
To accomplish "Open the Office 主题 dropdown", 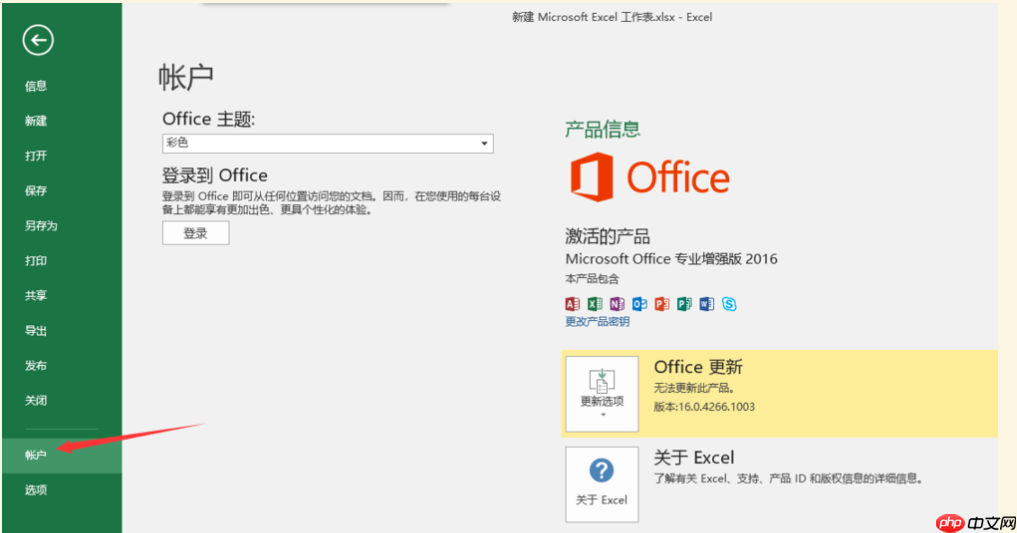I will click(x=485, y=144).
